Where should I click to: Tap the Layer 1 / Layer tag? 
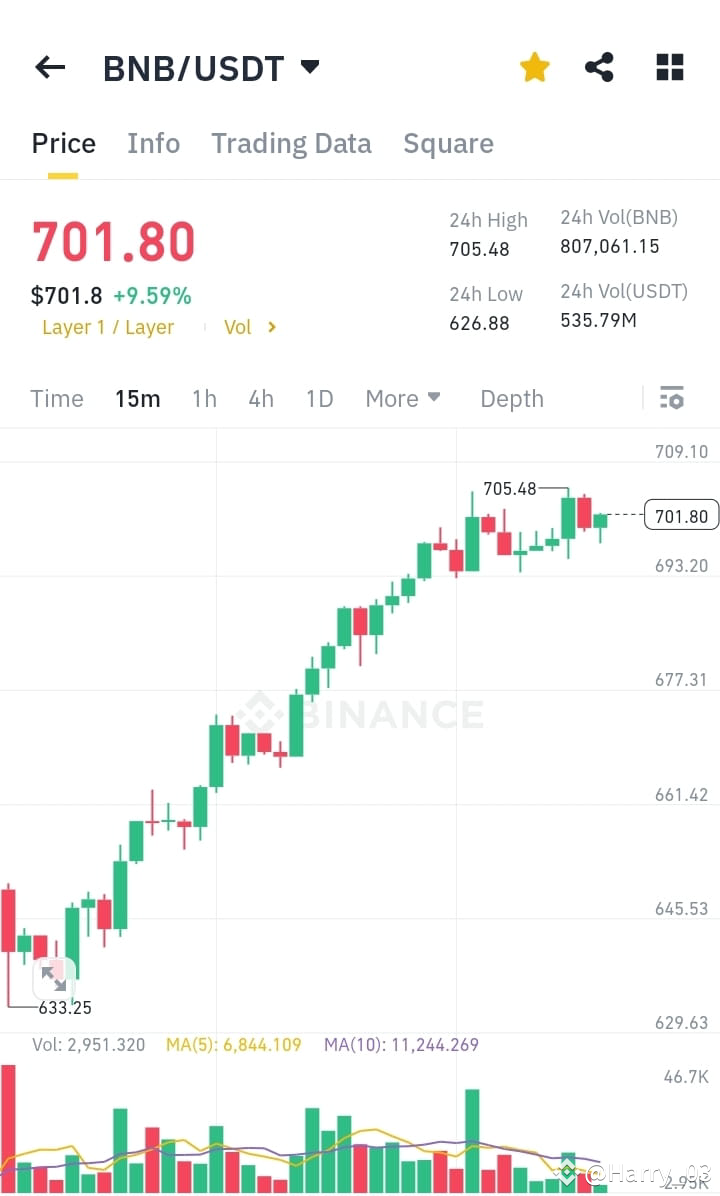(108, 327)
